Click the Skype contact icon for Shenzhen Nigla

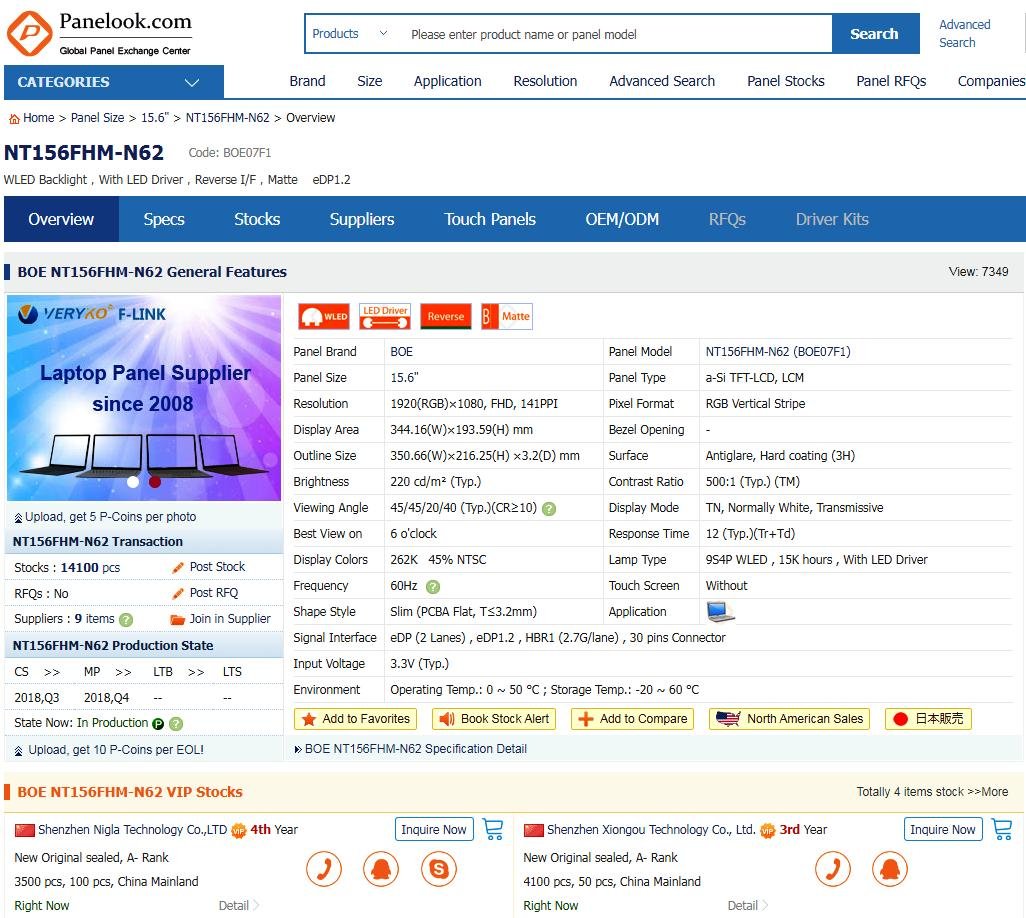(x=439, y=868)
